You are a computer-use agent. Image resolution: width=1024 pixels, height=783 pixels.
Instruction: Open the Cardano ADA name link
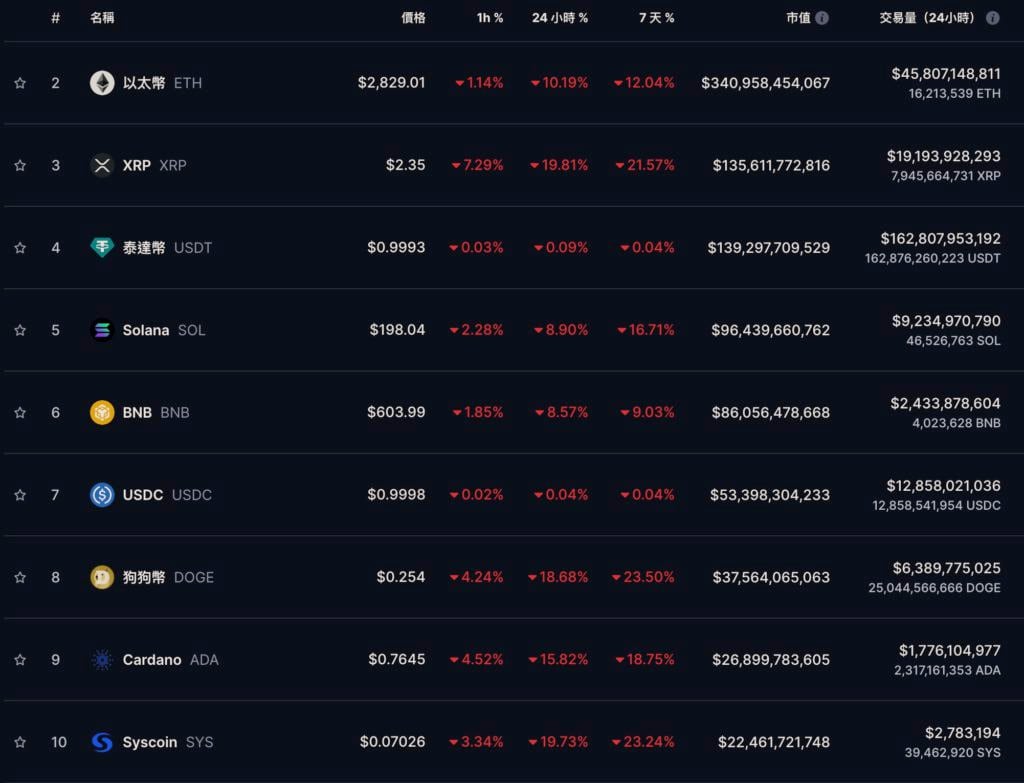click(152, 659)
